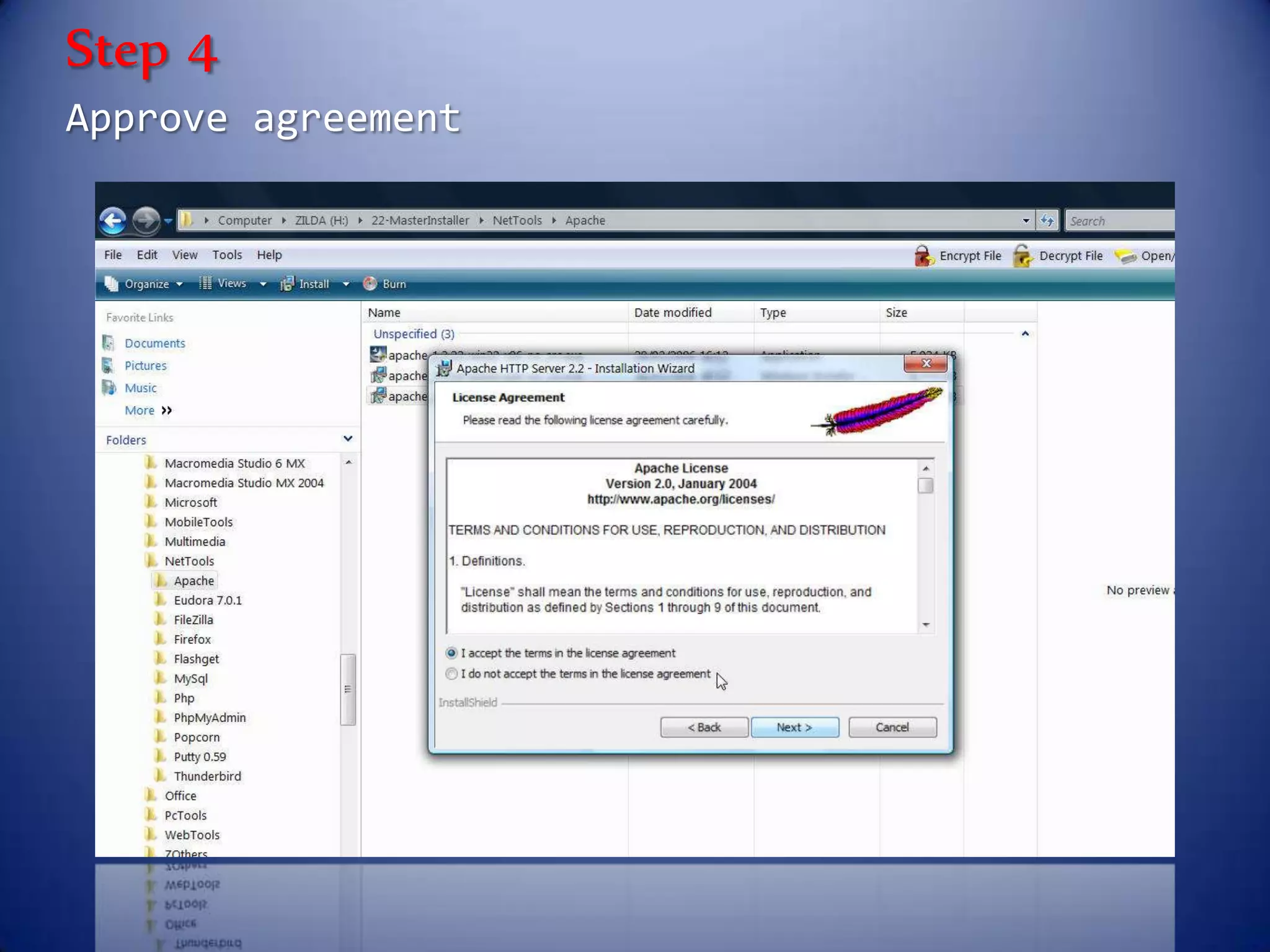
Task: Click the Explorer forward arrow button
Action: [146, 221]
